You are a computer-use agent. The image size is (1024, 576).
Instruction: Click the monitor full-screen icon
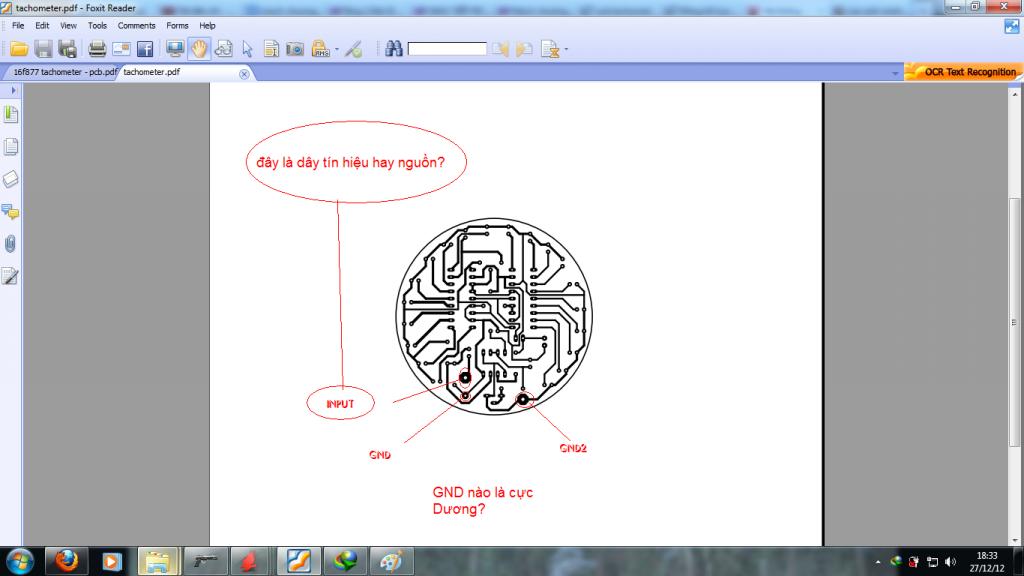click(x=174, y=49)
